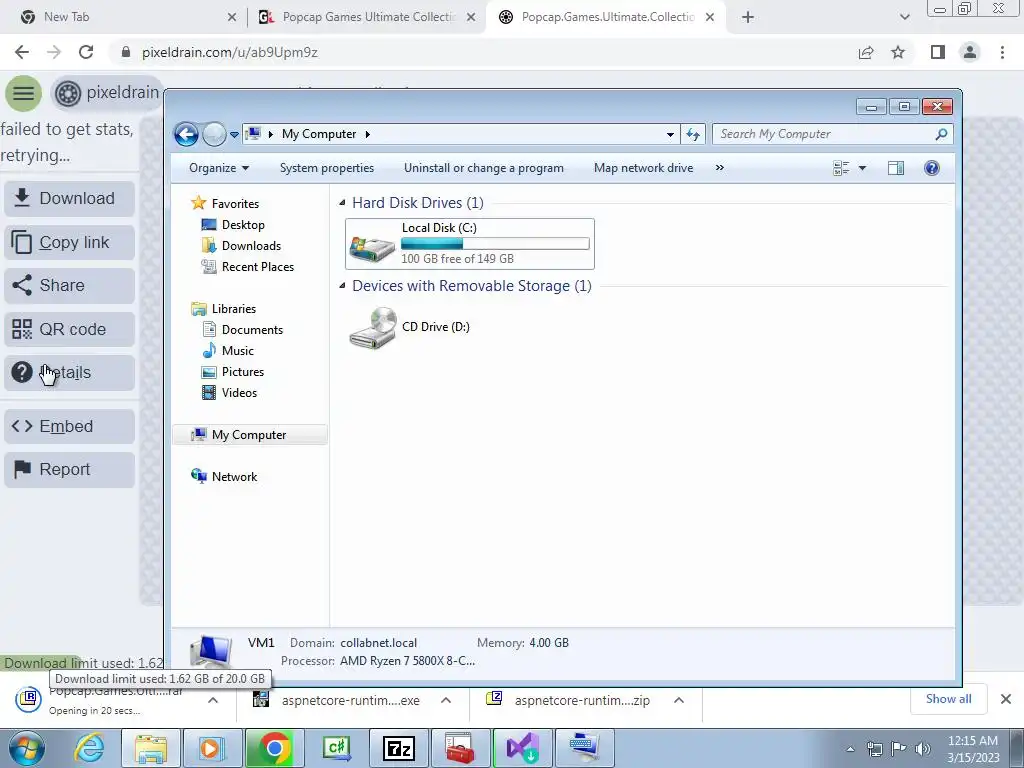Click Uninstall or change a program
This screenshot has width=1024, height=768.
483,168
